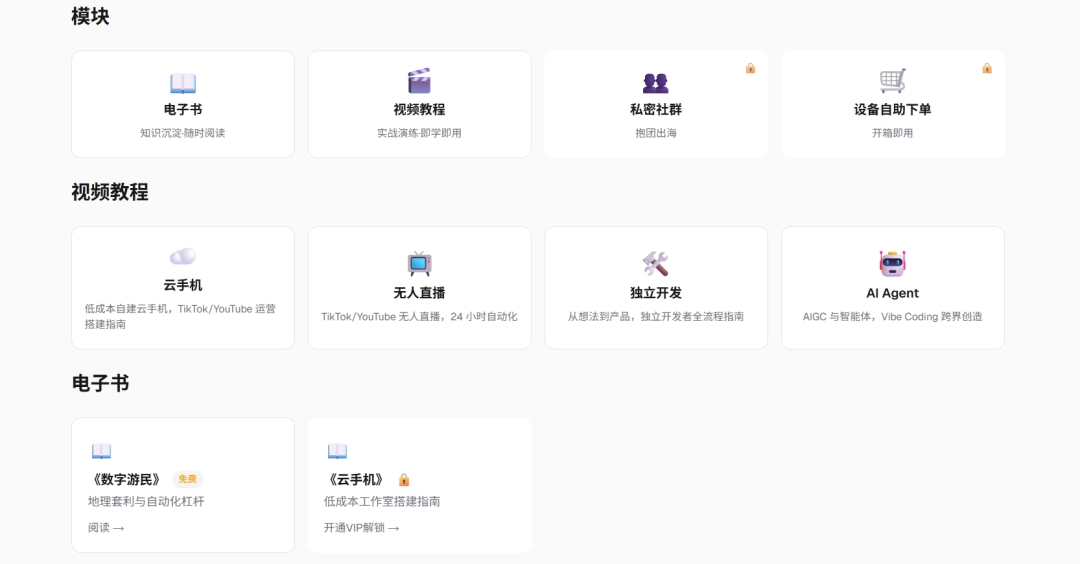Click the 视频教程 section heading
Viewport: 1080px width, 564px height.
pos(110,192)
